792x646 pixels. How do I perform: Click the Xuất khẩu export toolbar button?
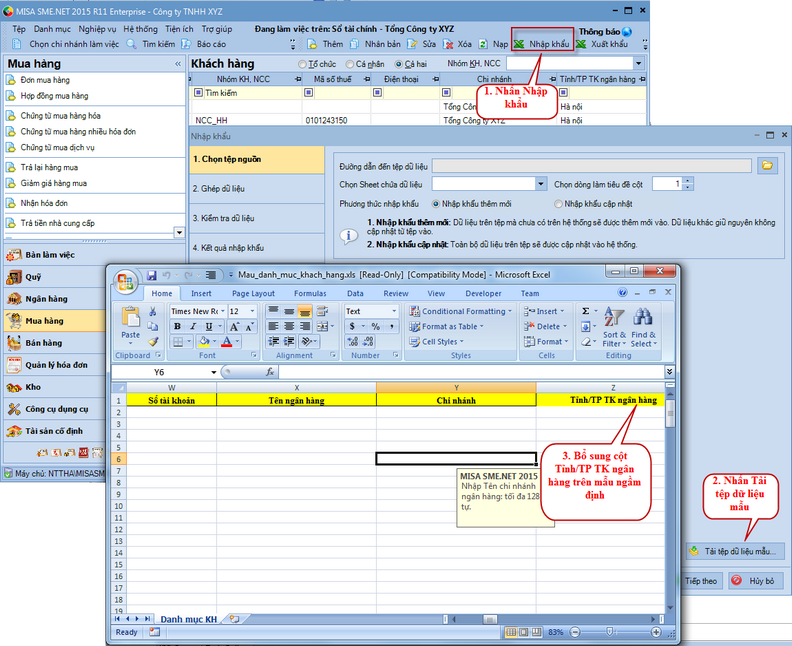pyautogui.click(x=603, y=44)
